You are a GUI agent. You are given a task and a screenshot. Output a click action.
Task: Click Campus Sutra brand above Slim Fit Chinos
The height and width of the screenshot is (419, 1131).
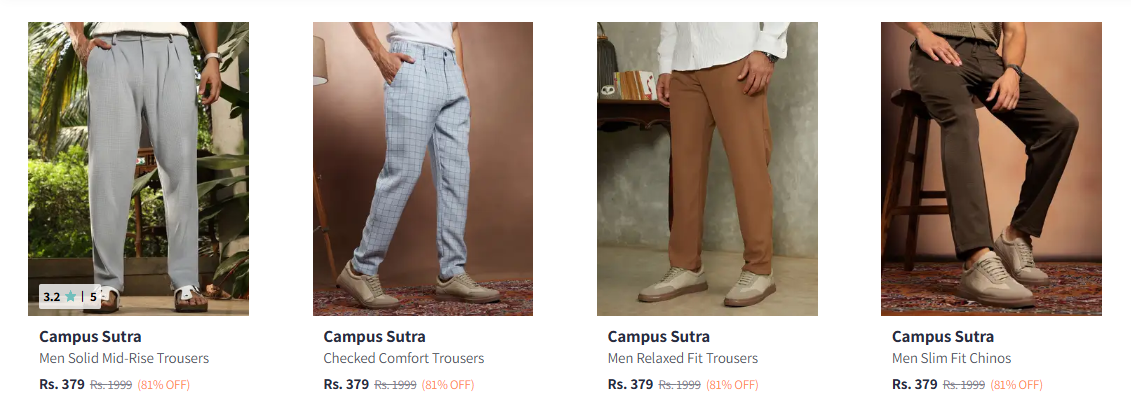click(x=942, y=336)
